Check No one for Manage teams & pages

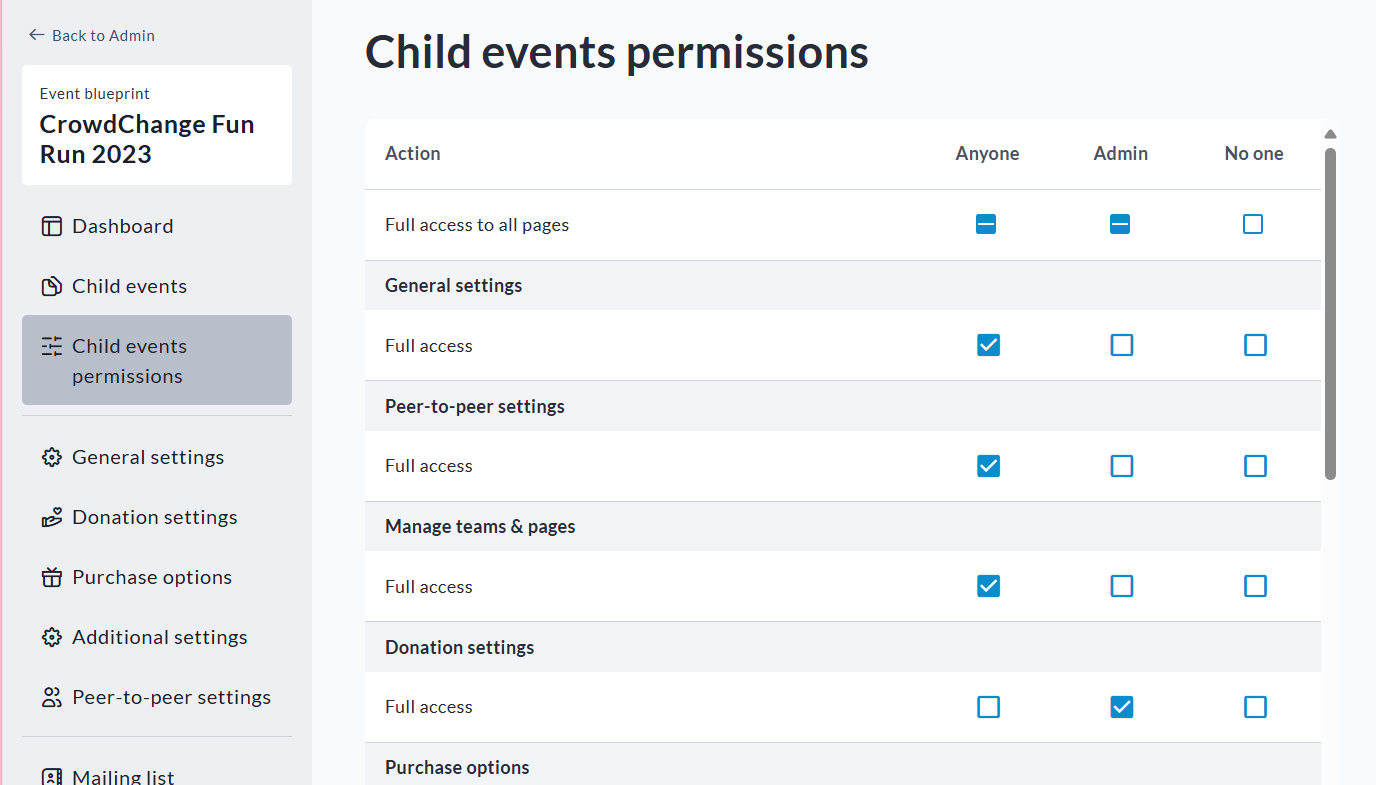(1255, 586)
